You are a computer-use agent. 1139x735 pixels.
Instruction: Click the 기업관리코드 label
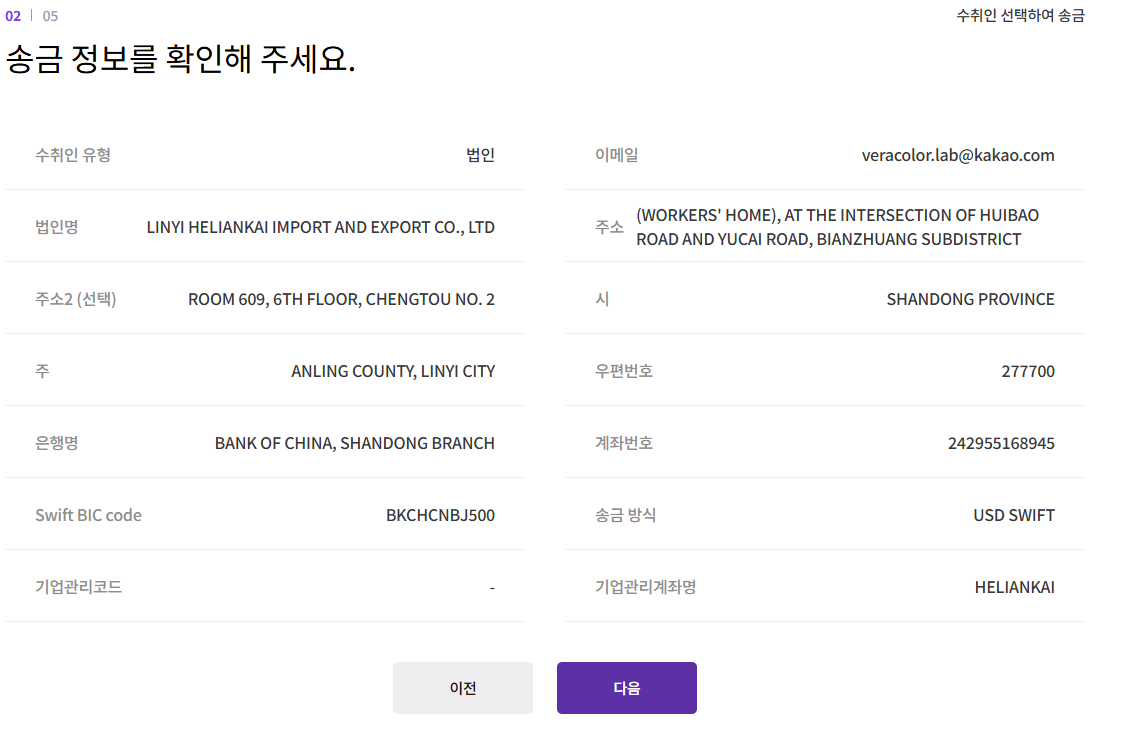[78, 587]
